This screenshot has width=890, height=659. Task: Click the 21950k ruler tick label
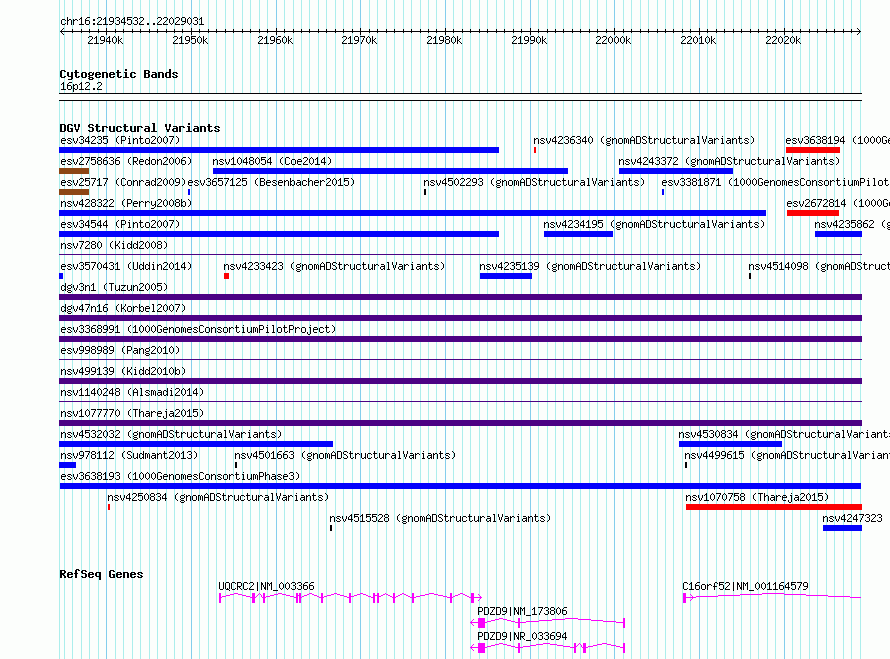pos(190,40)
